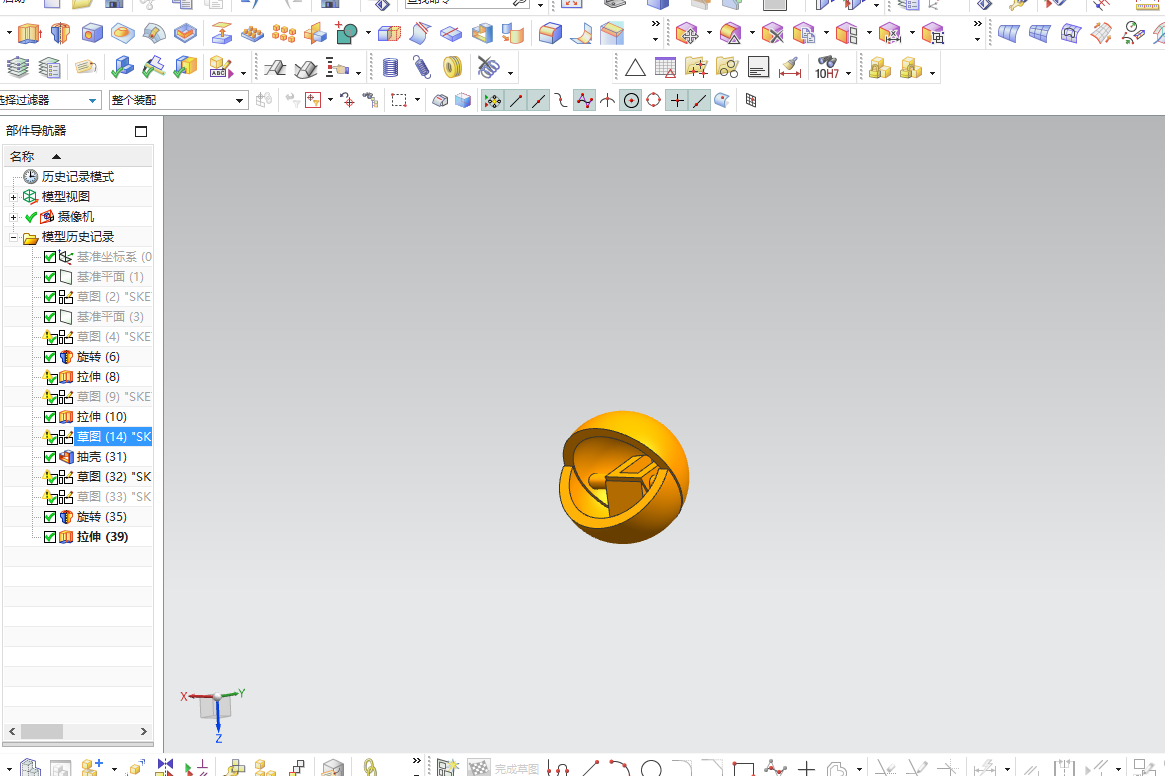Click the paintbrush dimension icon
Image resolution: width=1165 pixels, height=776 pixels.
[790, 68]
